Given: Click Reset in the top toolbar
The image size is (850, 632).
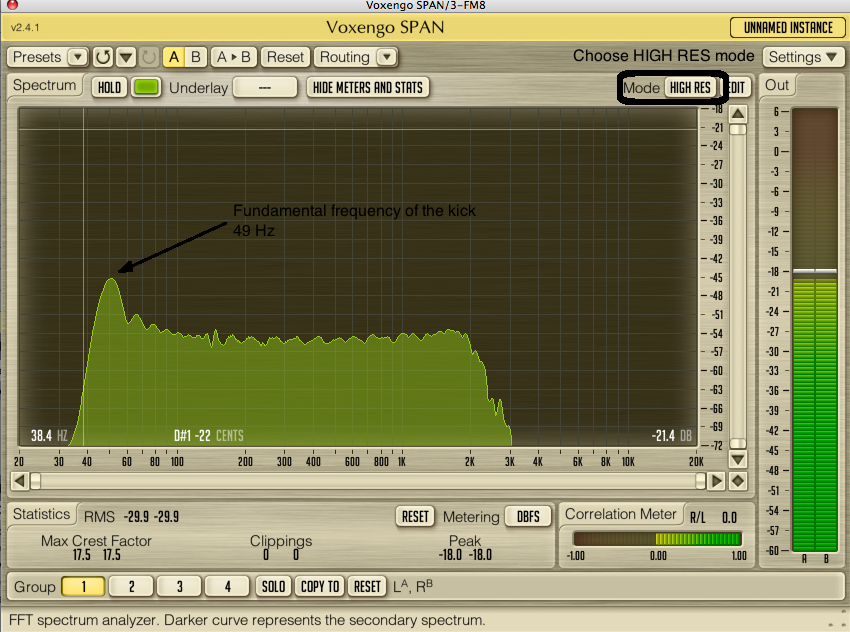Looking at the screenshot, I should point(285,57).
